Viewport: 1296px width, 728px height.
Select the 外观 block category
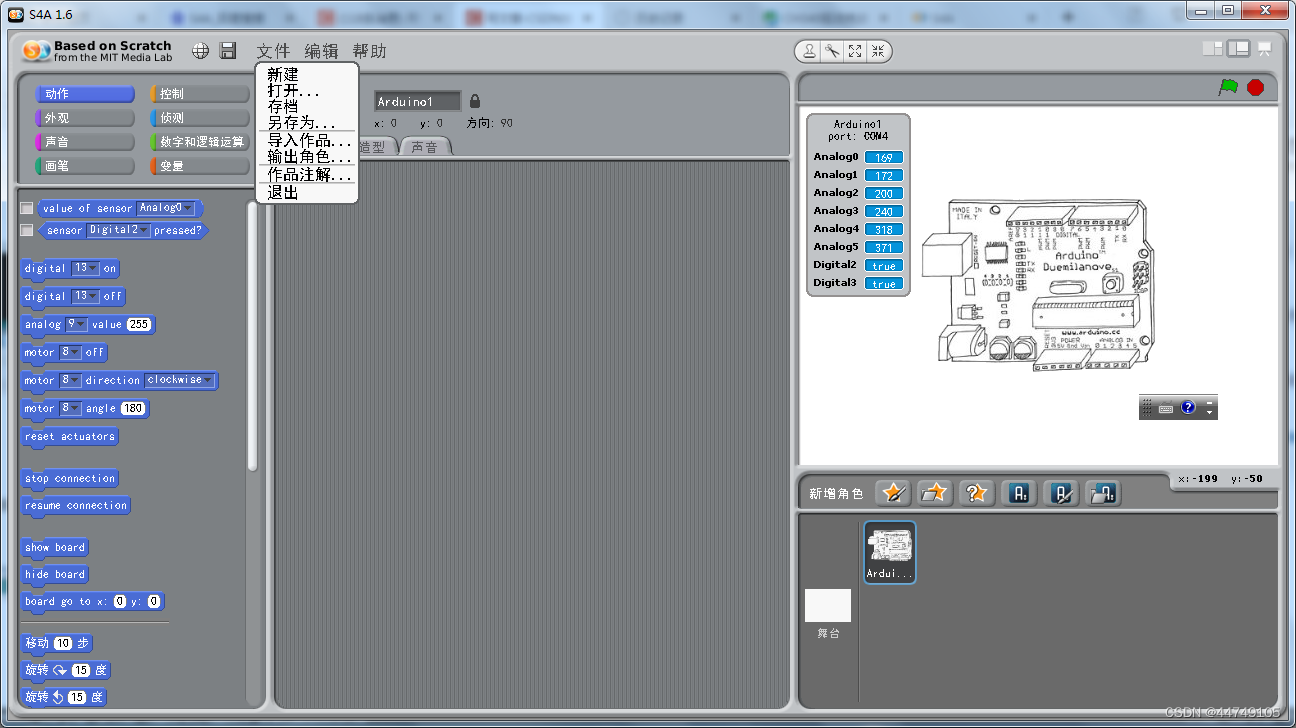[x=85, y=118]
